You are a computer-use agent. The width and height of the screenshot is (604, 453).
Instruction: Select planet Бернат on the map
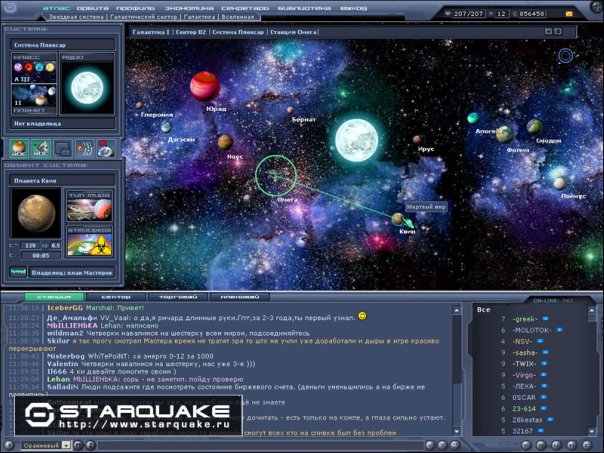tap(291, 110)
